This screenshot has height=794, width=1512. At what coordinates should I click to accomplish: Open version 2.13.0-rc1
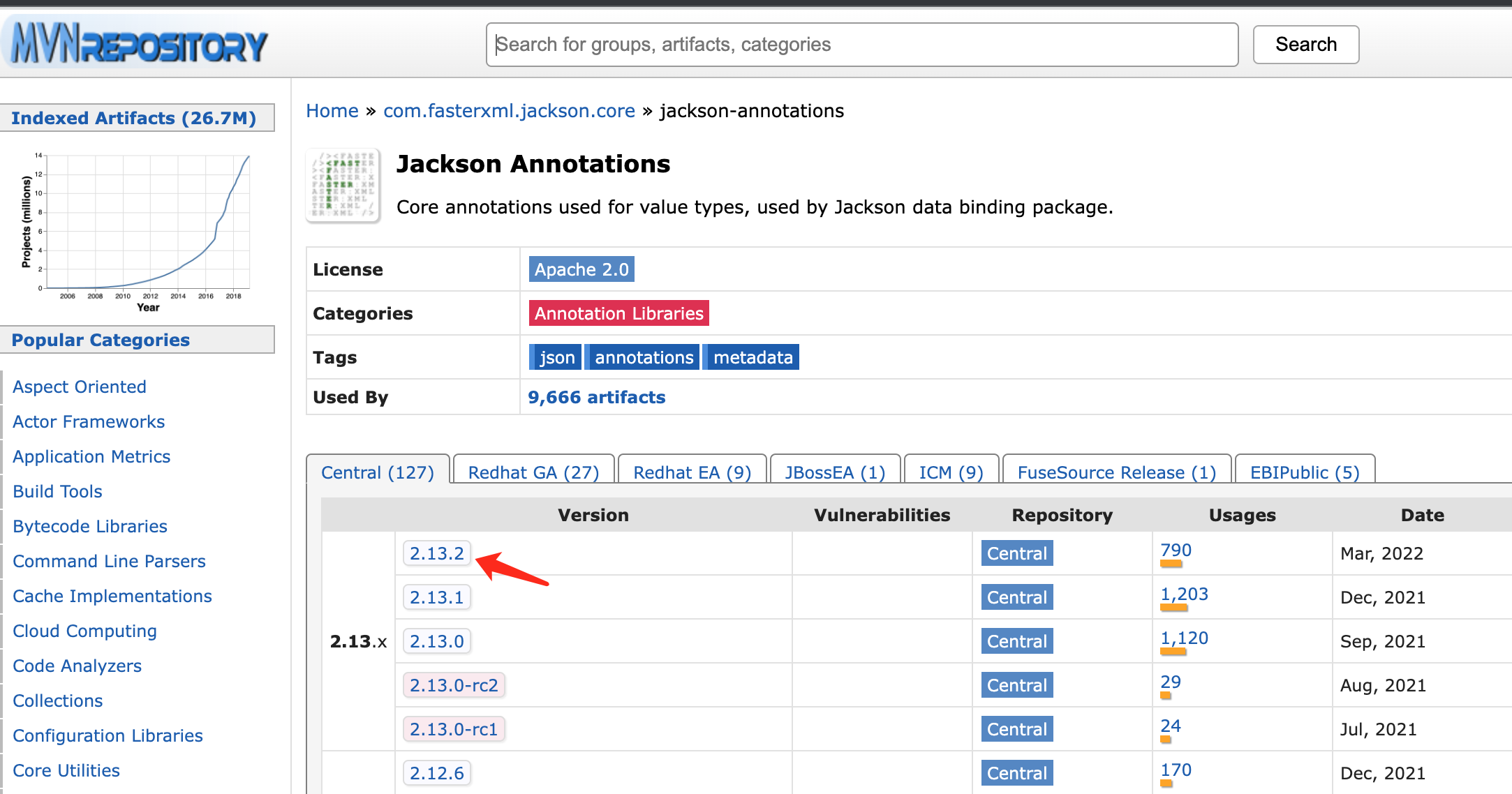point(454,729)
